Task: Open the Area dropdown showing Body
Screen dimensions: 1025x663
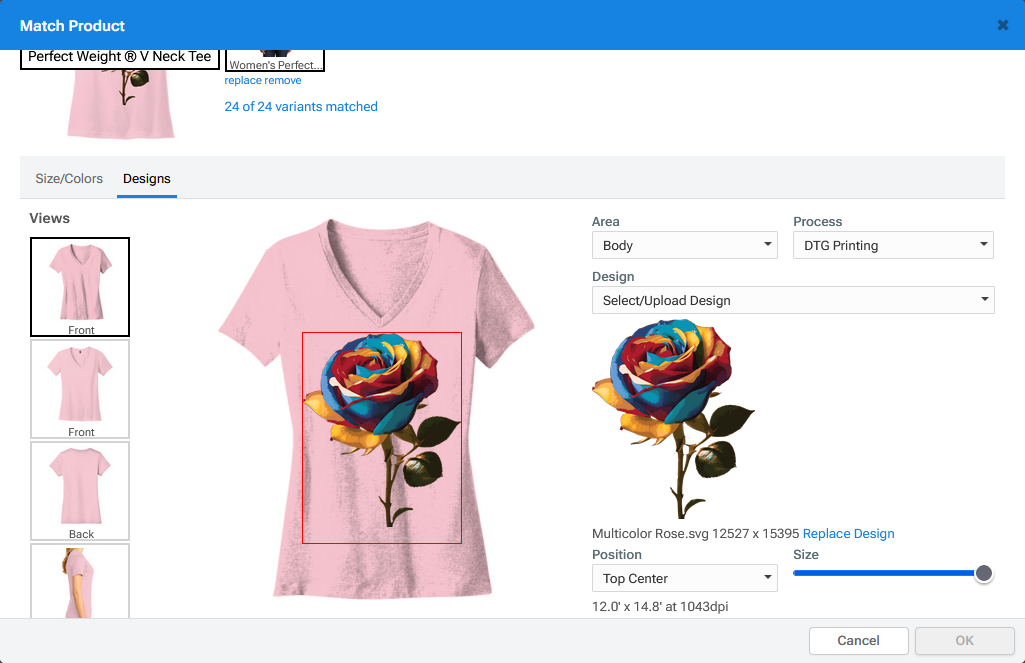Action: [684, 245]
